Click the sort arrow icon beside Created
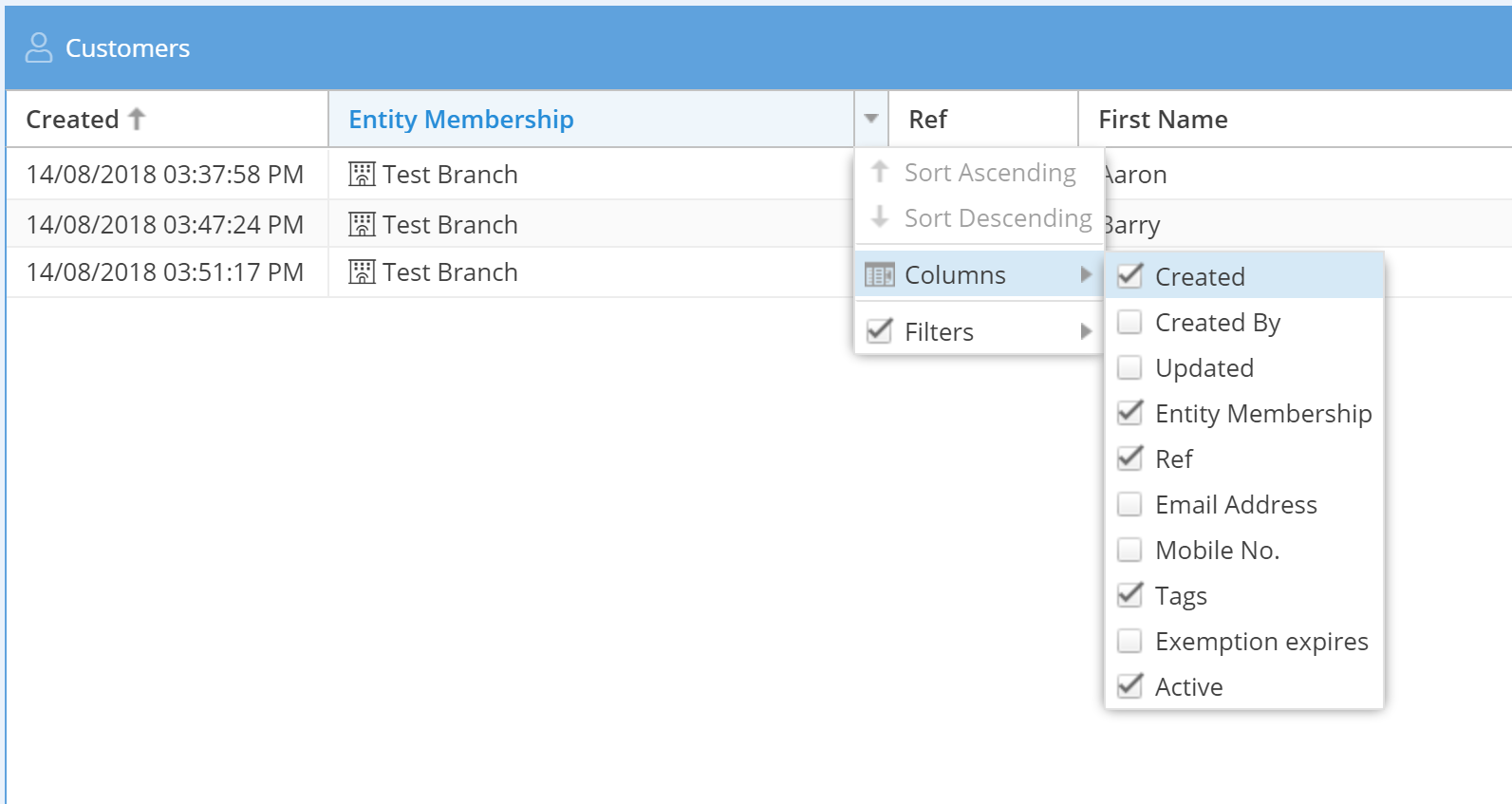The height and width of the screenshot is (804, 1512). point(137,120)
